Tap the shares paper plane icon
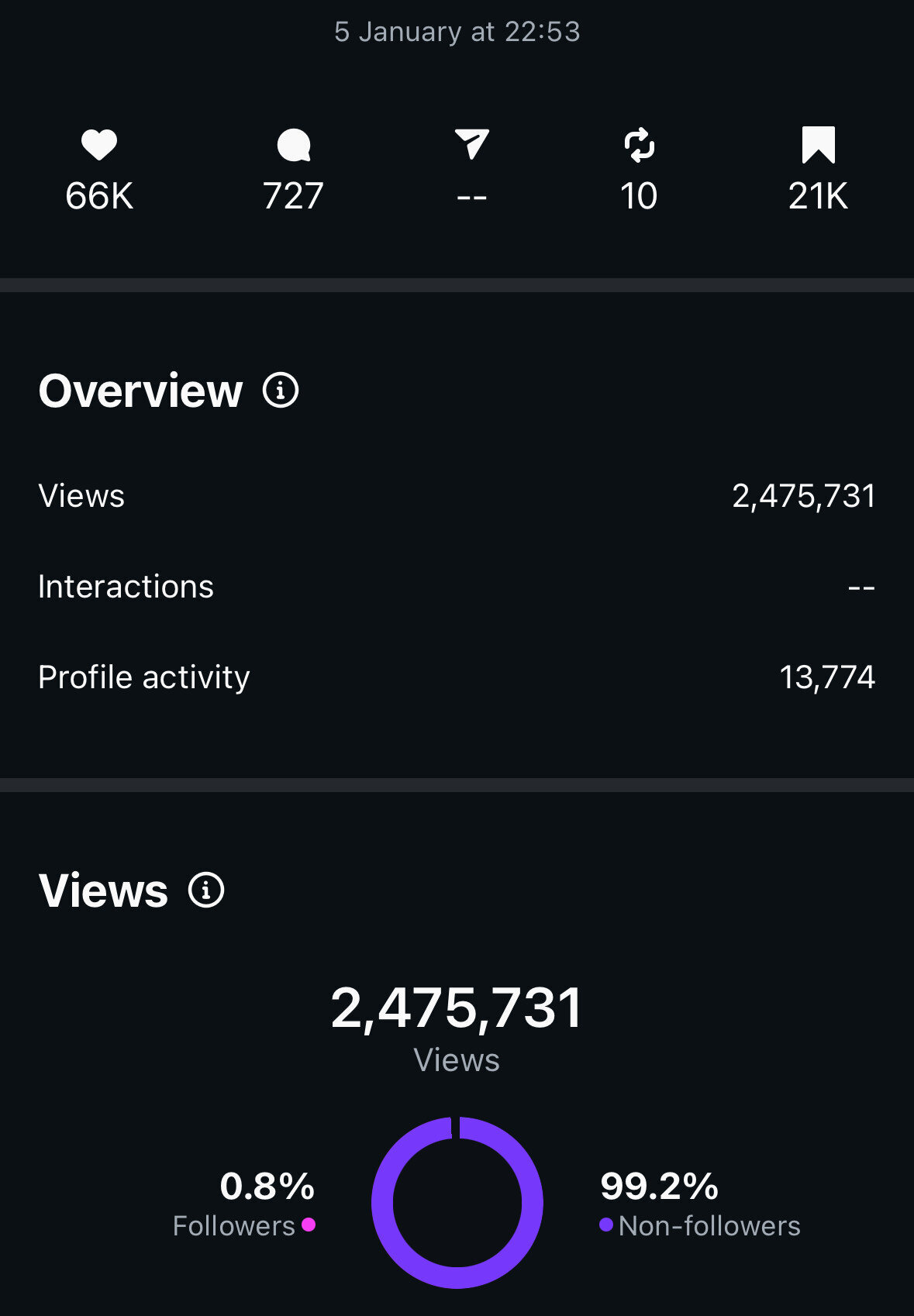 (x=471, y=145)
